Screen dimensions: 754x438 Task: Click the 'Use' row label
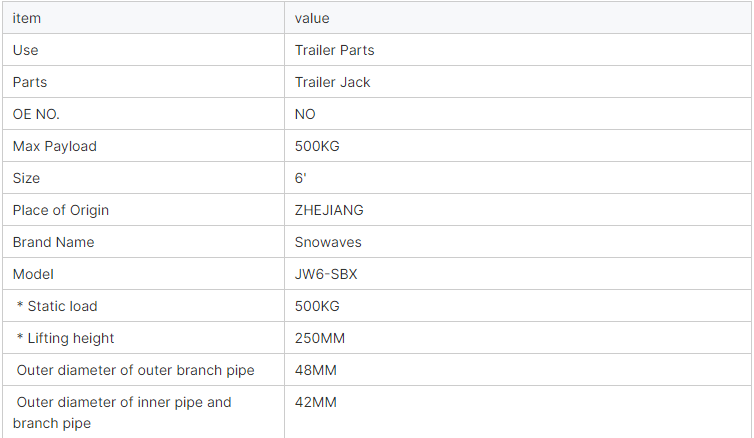tap(25, 50)
